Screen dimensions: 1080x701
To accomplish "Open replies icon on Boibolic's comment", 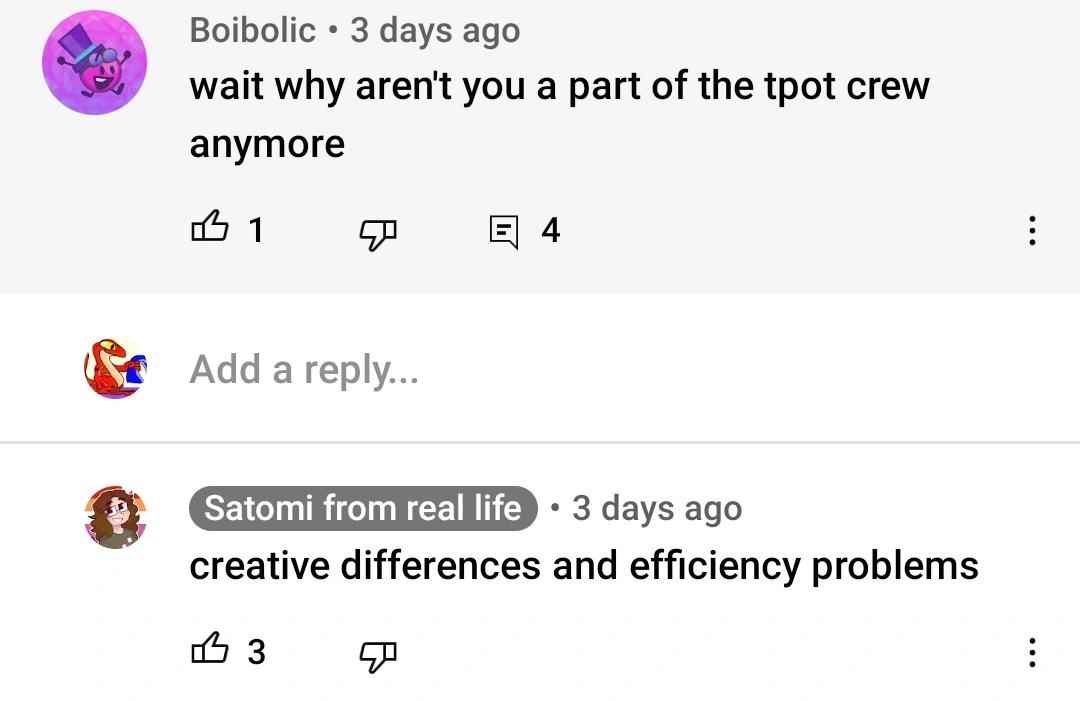I will 503,232.
